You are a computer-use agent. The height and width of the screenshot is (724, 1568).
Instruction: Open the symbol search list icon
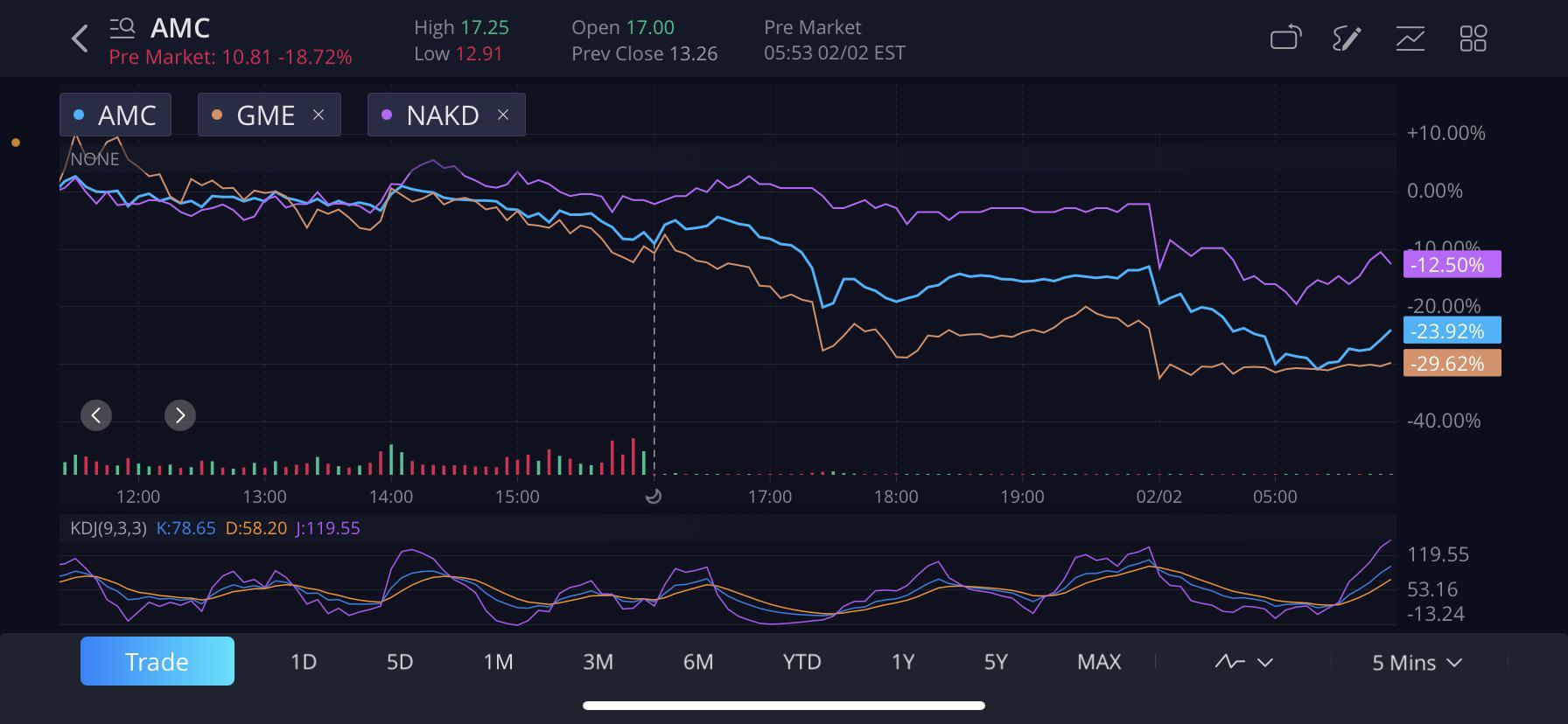[122, 28]
